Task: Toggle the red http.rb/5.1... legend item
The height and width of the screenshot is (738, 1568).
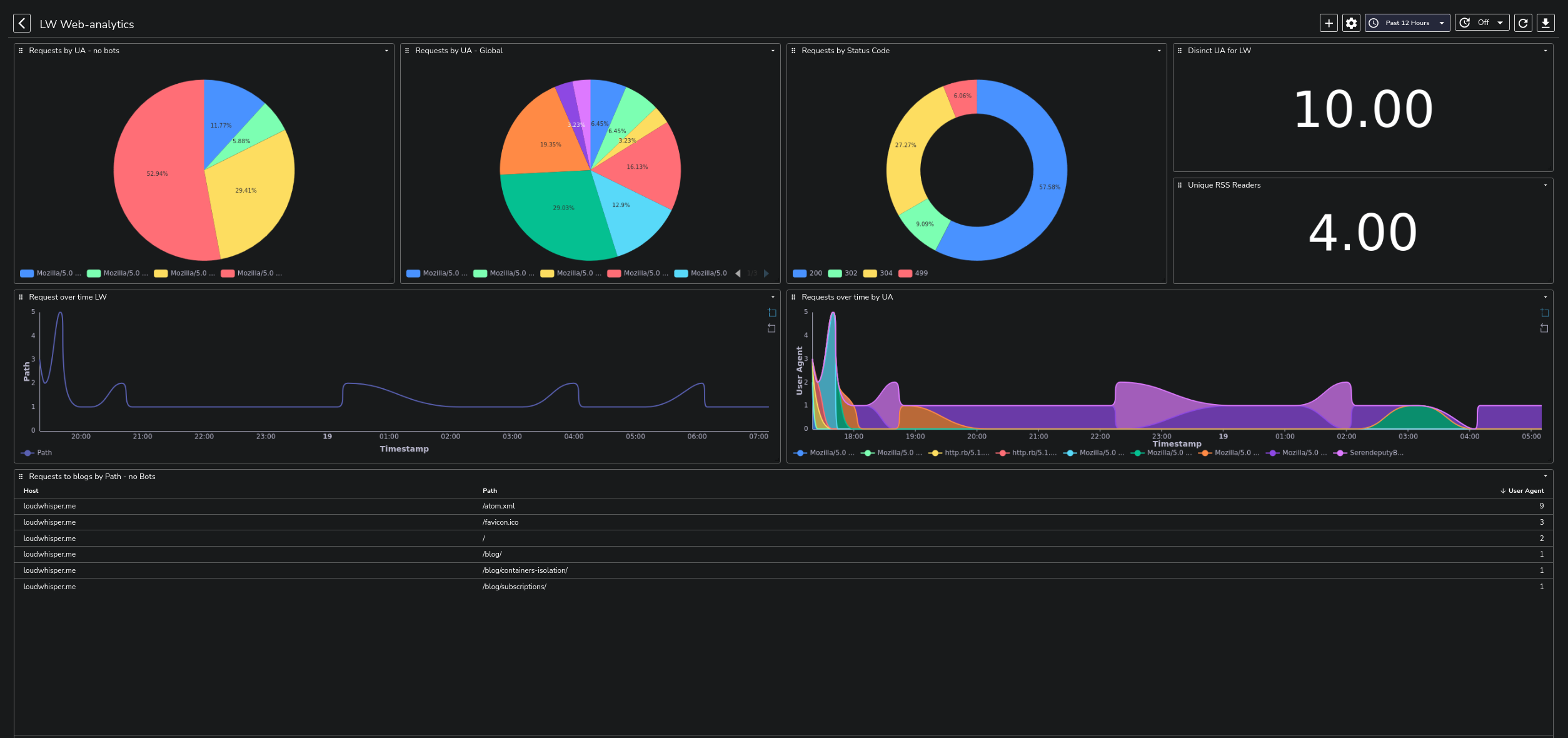Action: pos(1027,453)
